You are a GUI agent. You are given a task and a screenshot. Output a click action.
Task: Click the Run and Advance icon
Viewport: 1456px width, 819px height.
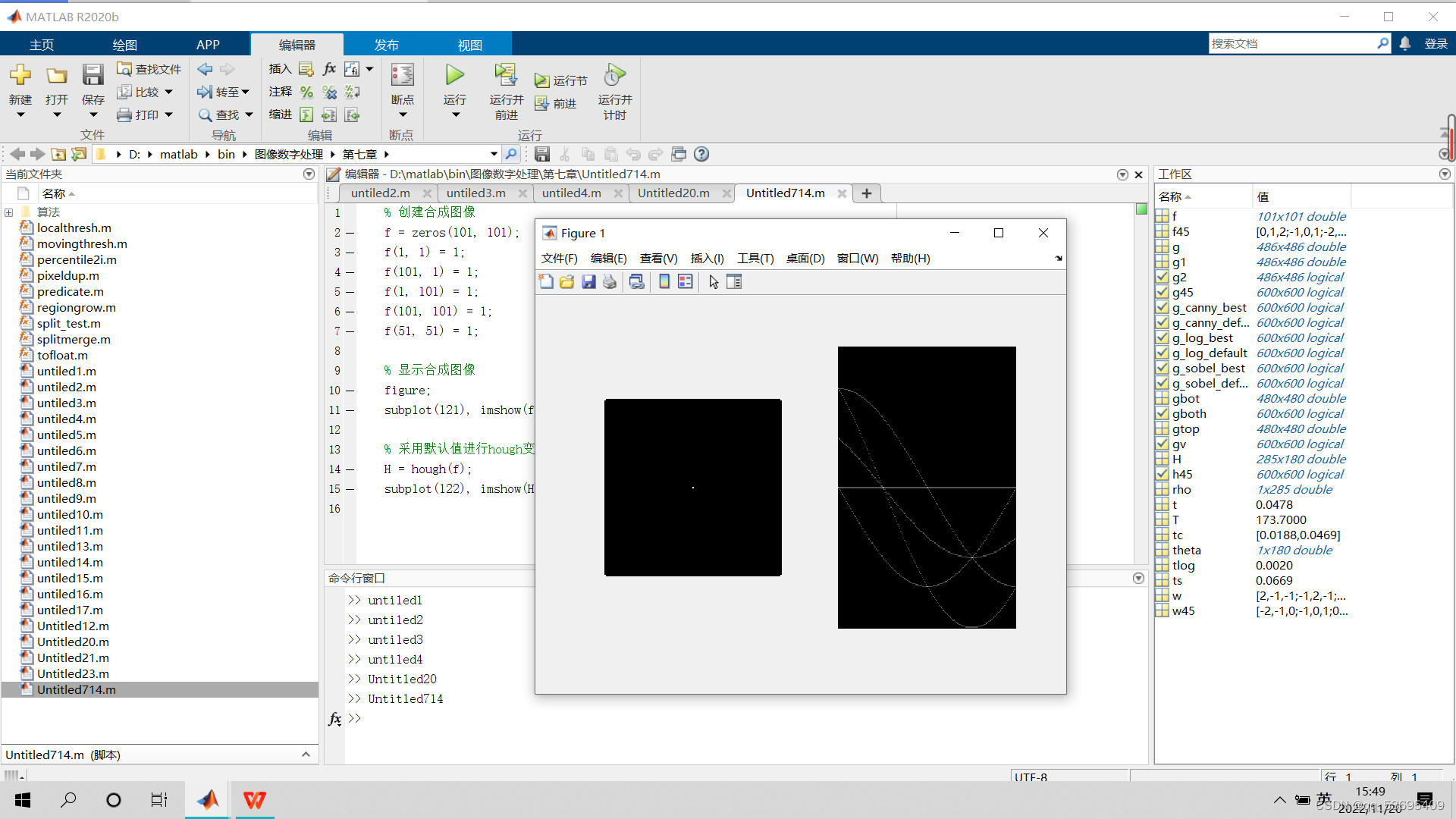point(506,74)
